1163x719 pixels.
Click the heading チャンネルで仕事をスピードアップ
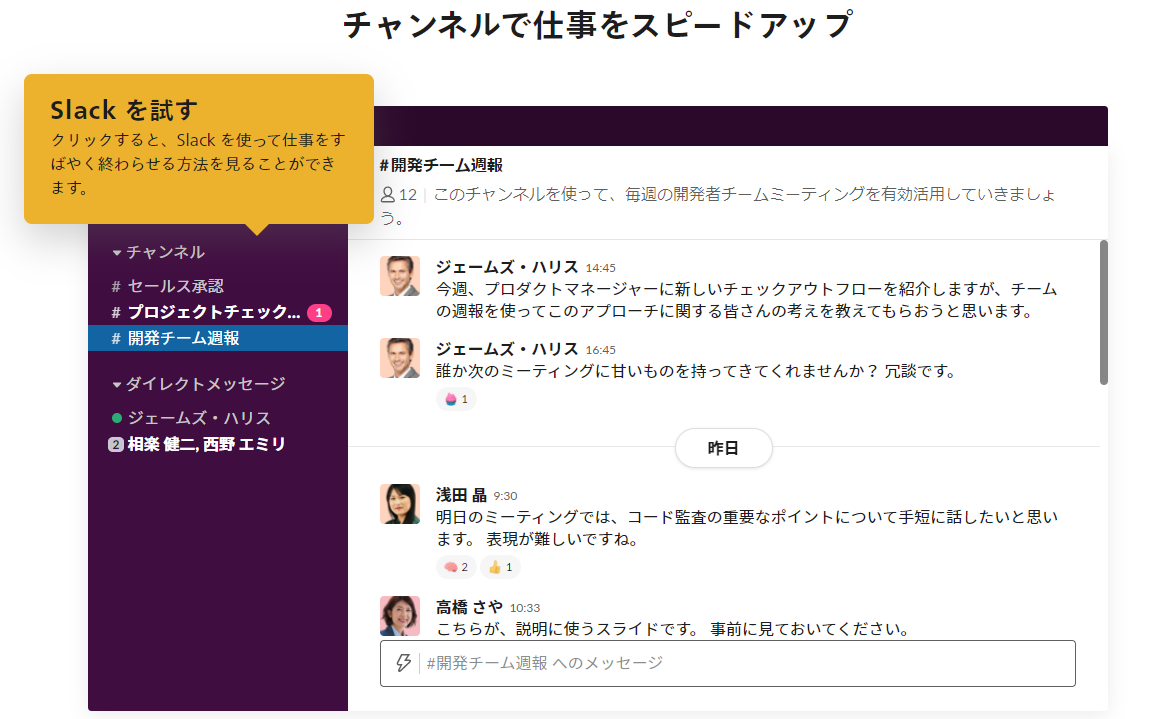coord(598,24)
